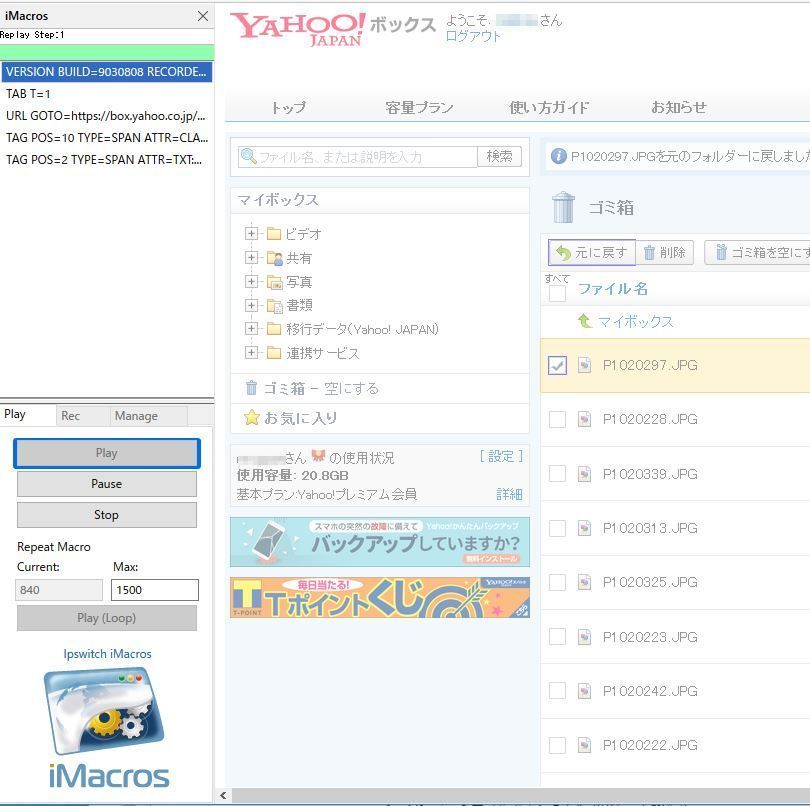Click the trash bin icon beside ゴミ箱 heading
This screenshot has width=810, height=806.
pyautogui.click(x=563, y=207)
